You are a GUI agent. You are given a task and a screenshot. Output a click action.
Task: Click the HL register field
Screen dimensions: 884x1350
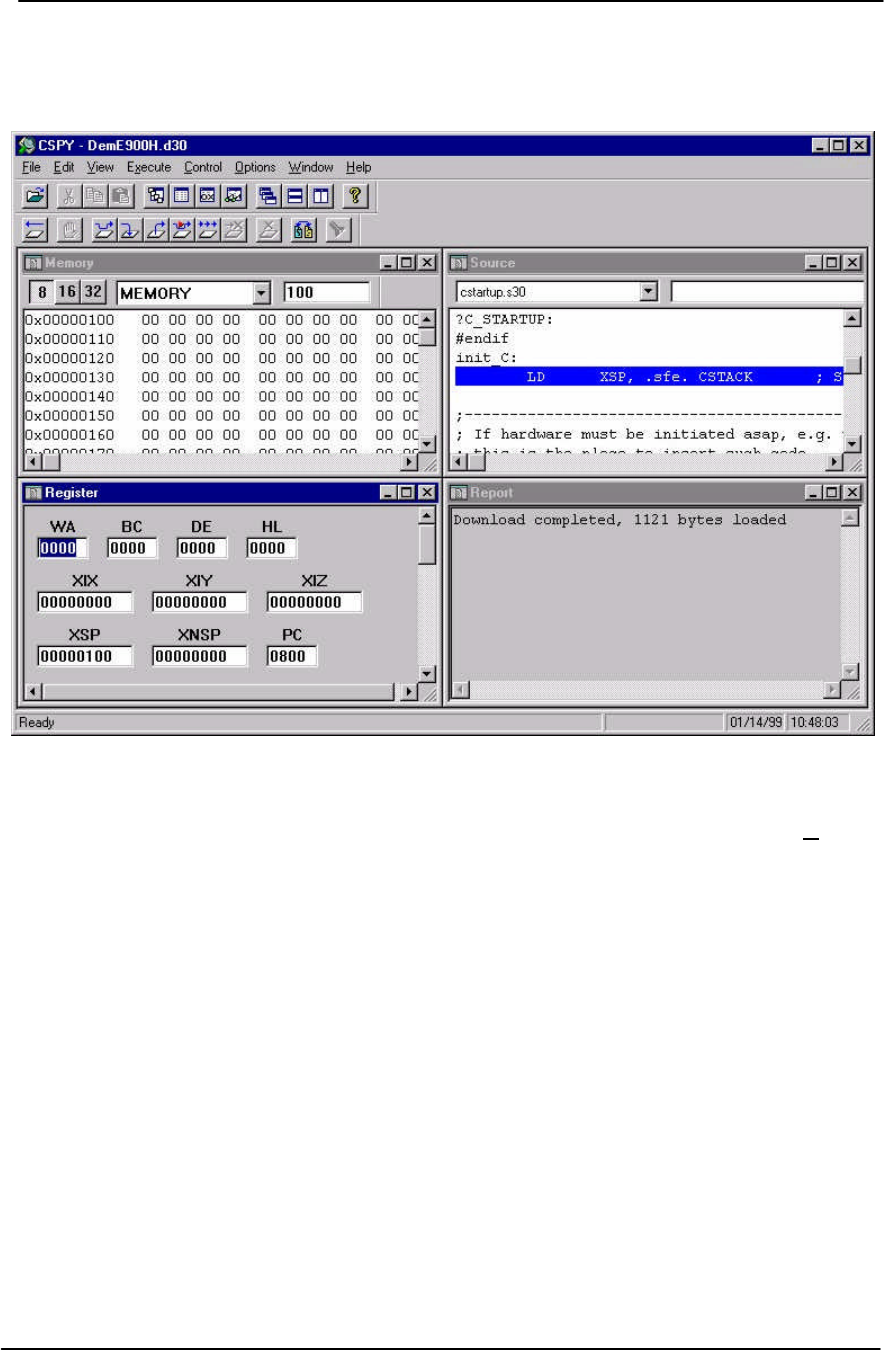pos(271,548)
